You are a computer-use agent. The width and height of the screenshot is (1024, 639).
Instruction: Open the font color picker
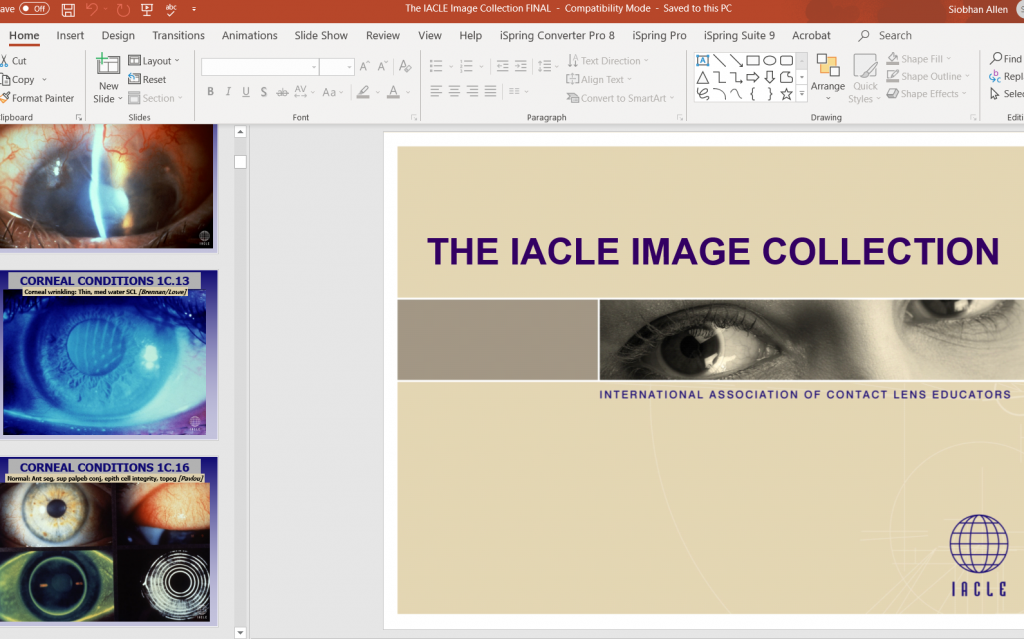tap(393, 92)
